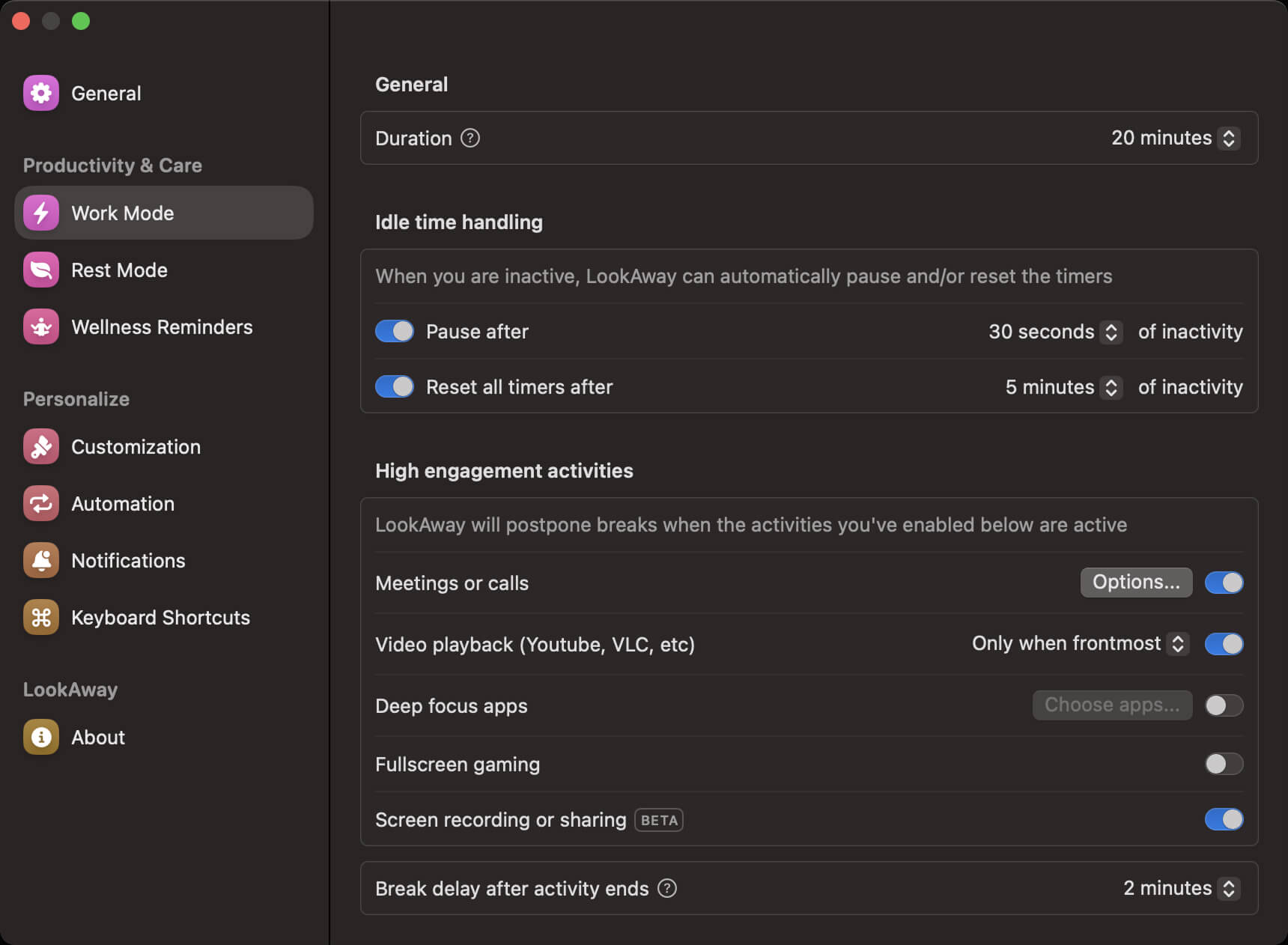The width and height of the screenshot is (1288, 945).
Task: Click the Productivity & Care section header
Action: pyautogui.click(x=112, y=165)
